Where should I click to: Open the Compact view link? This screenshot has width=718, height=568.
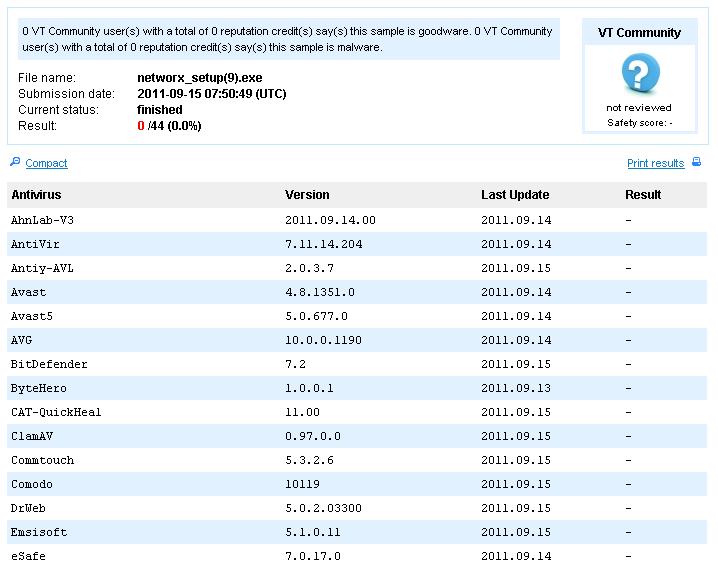(46, 163)
